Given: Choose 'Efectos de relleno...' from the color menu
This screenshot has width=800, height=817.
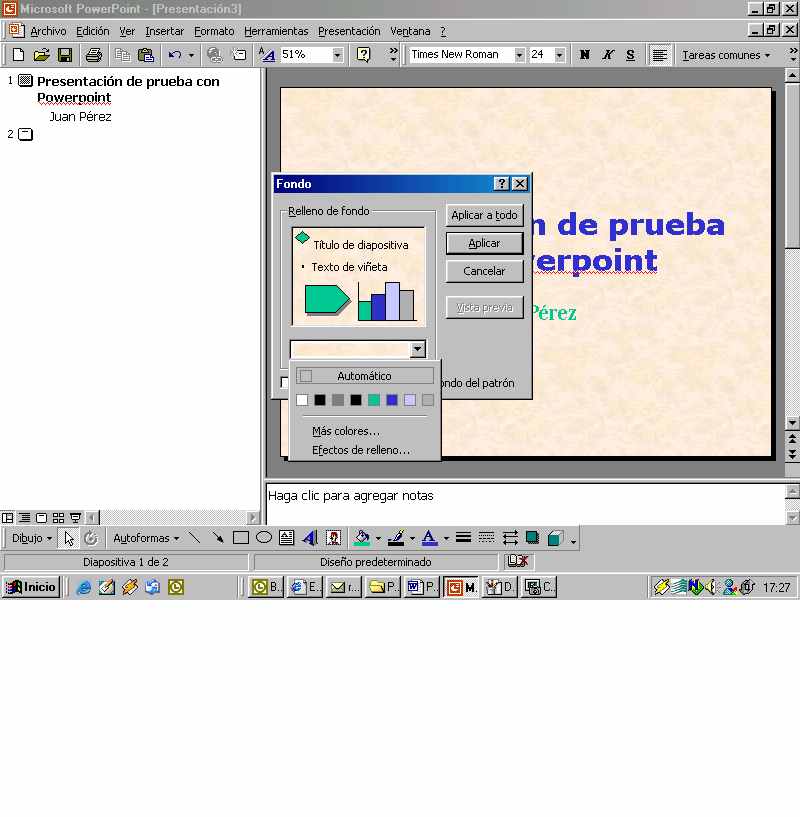Looking at the screenshot, I should click(x=361, y=450).
